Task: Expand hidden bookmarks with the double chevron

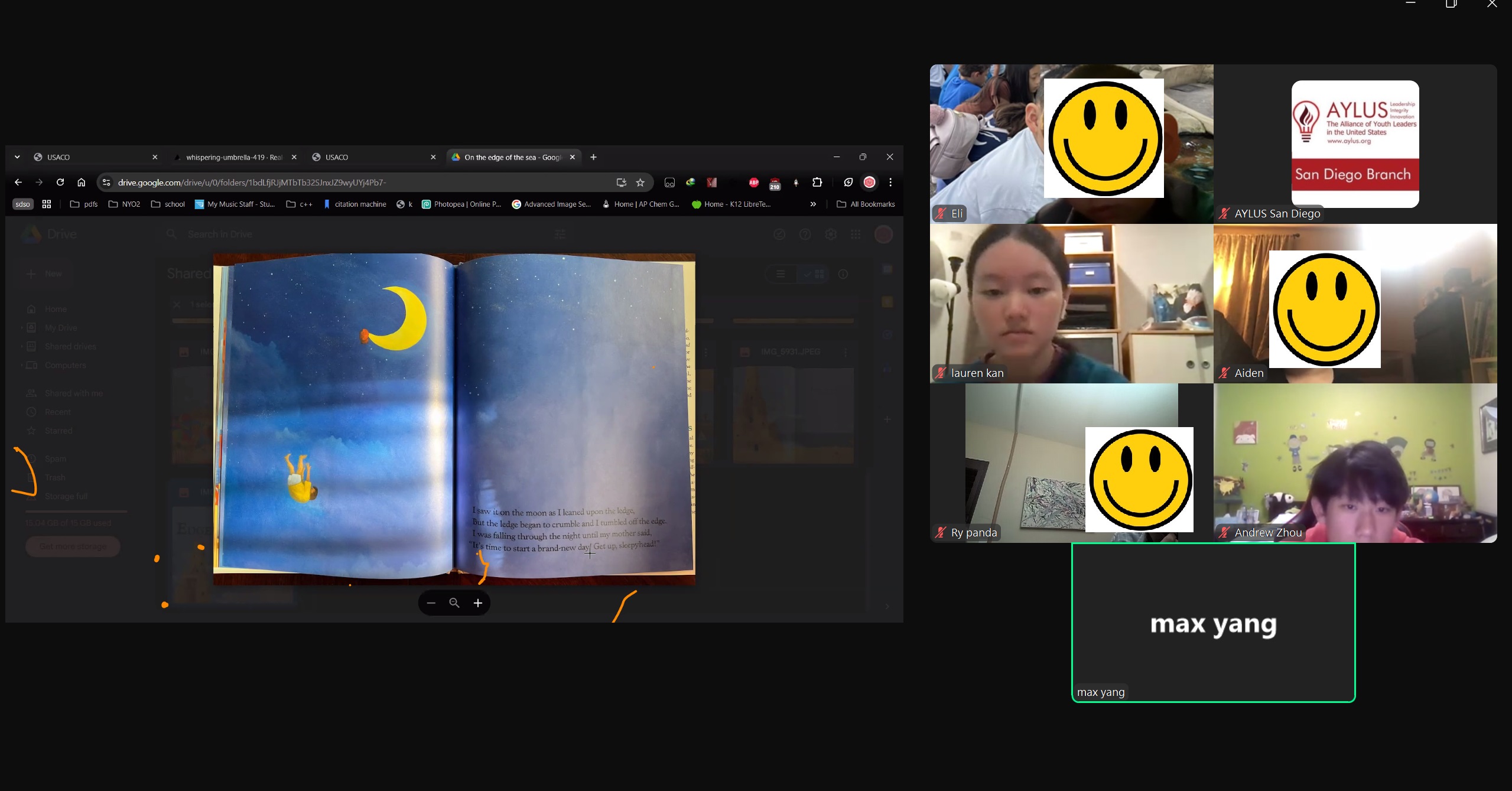Action: click(x=813, y=204)
